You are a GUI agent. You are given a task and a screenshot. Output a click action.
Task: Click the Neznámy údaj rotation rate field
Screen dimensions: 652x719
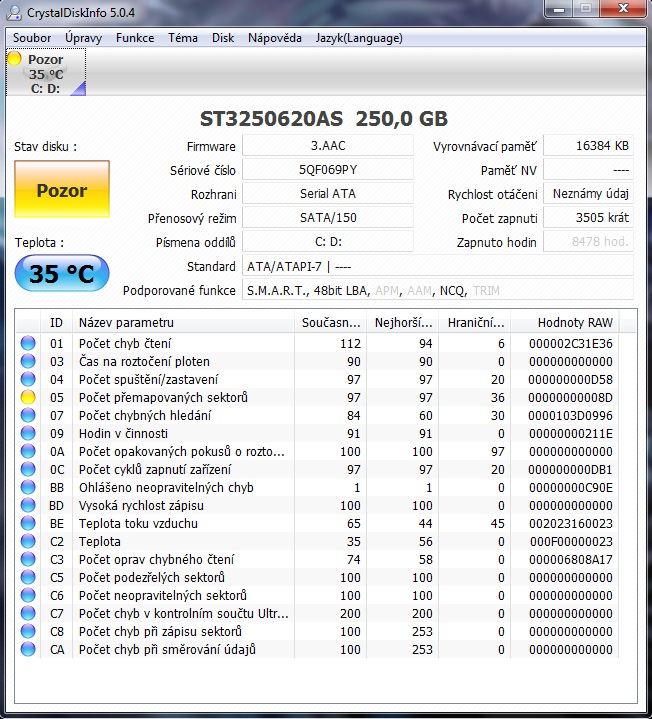tap(588, 194)
